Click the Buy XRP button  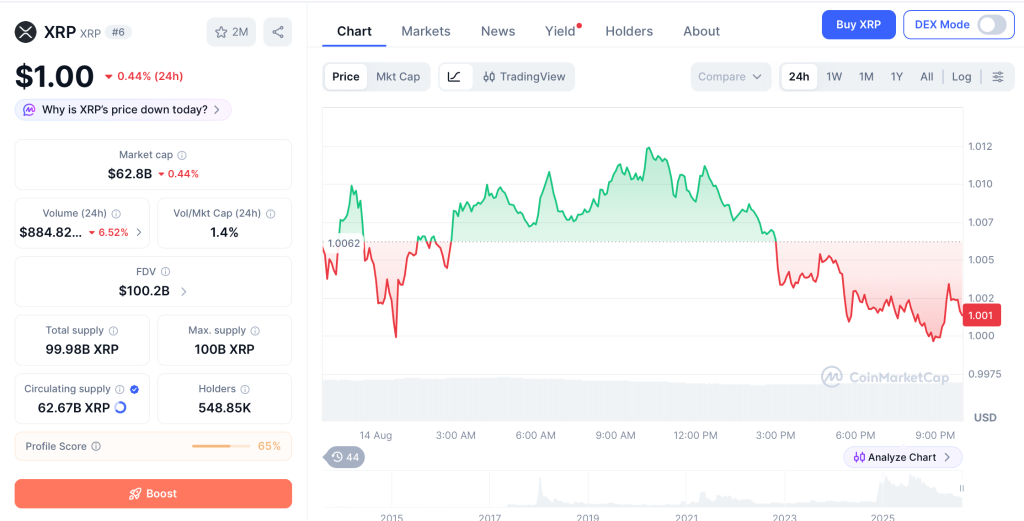[859, 25]
